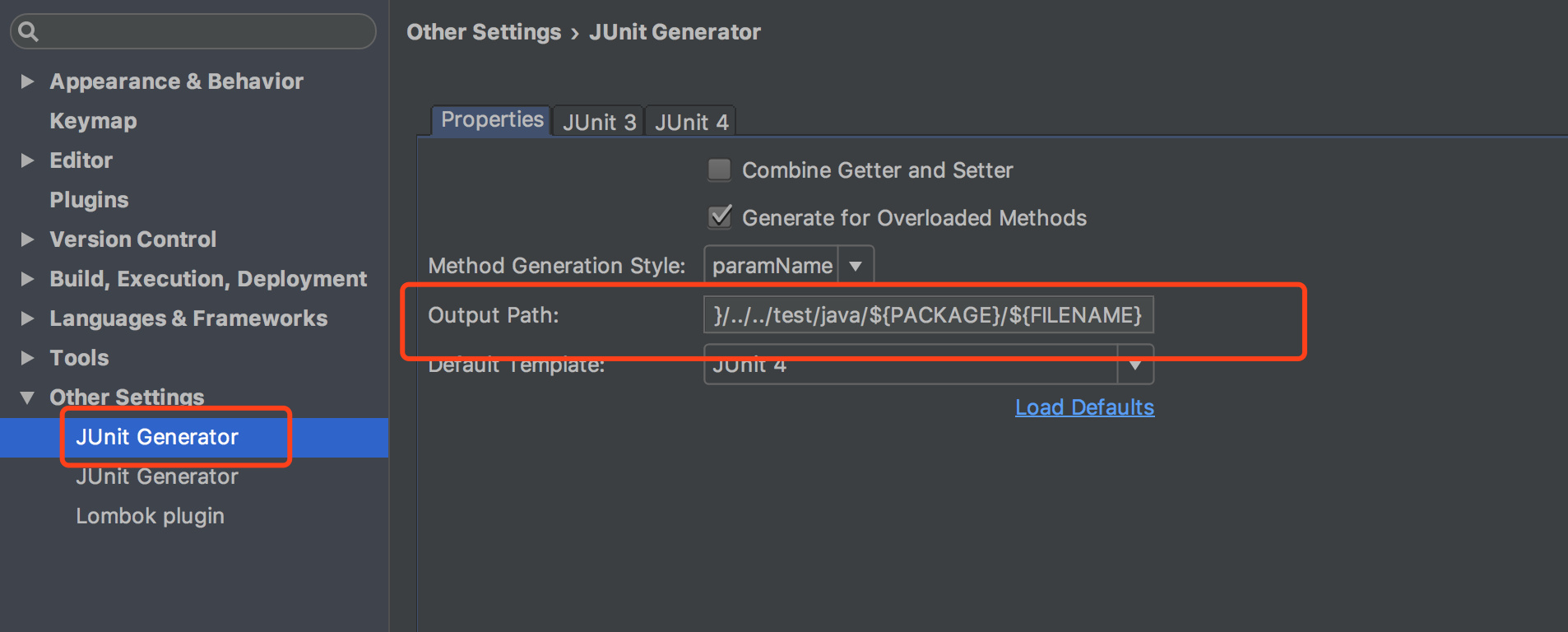This screenshot has width=1568, height=632.
Task: Open Method Generation Style dropdown
Action: [x=855, y=266]
